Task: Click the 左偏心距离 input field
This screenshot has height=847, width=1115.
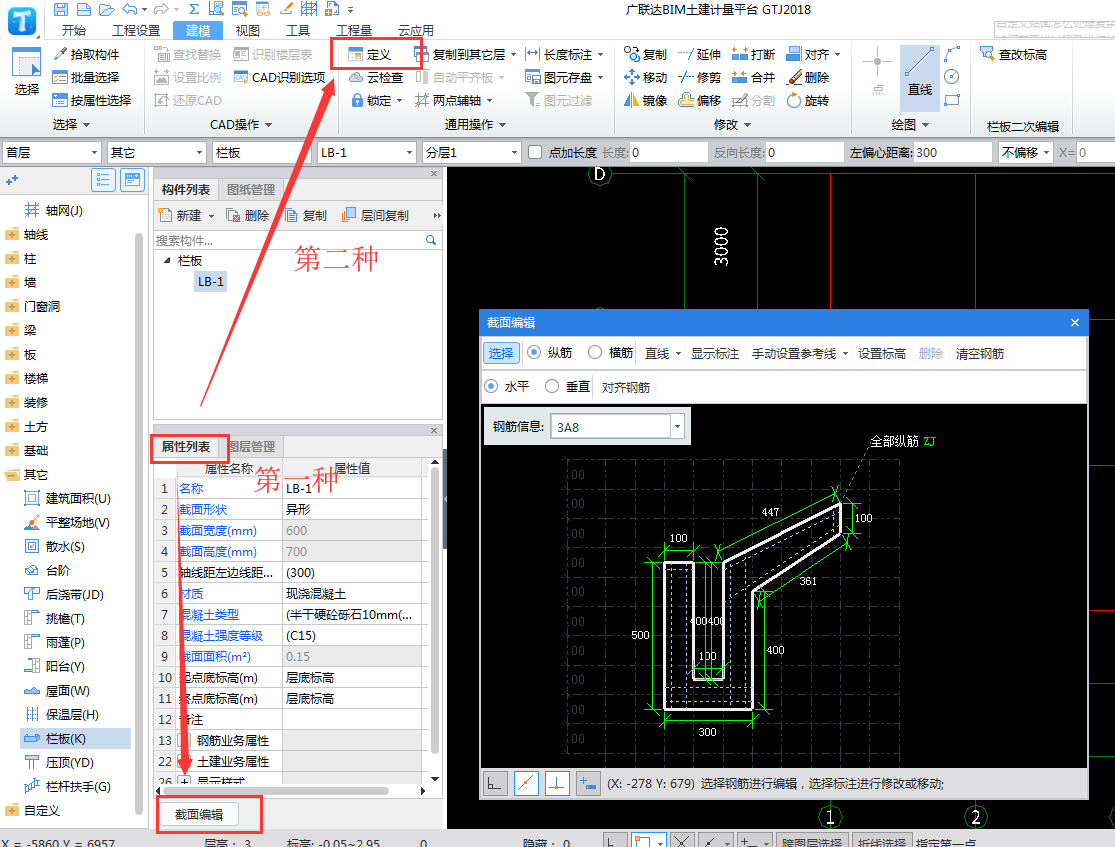Action: click(x=952, y=152)
